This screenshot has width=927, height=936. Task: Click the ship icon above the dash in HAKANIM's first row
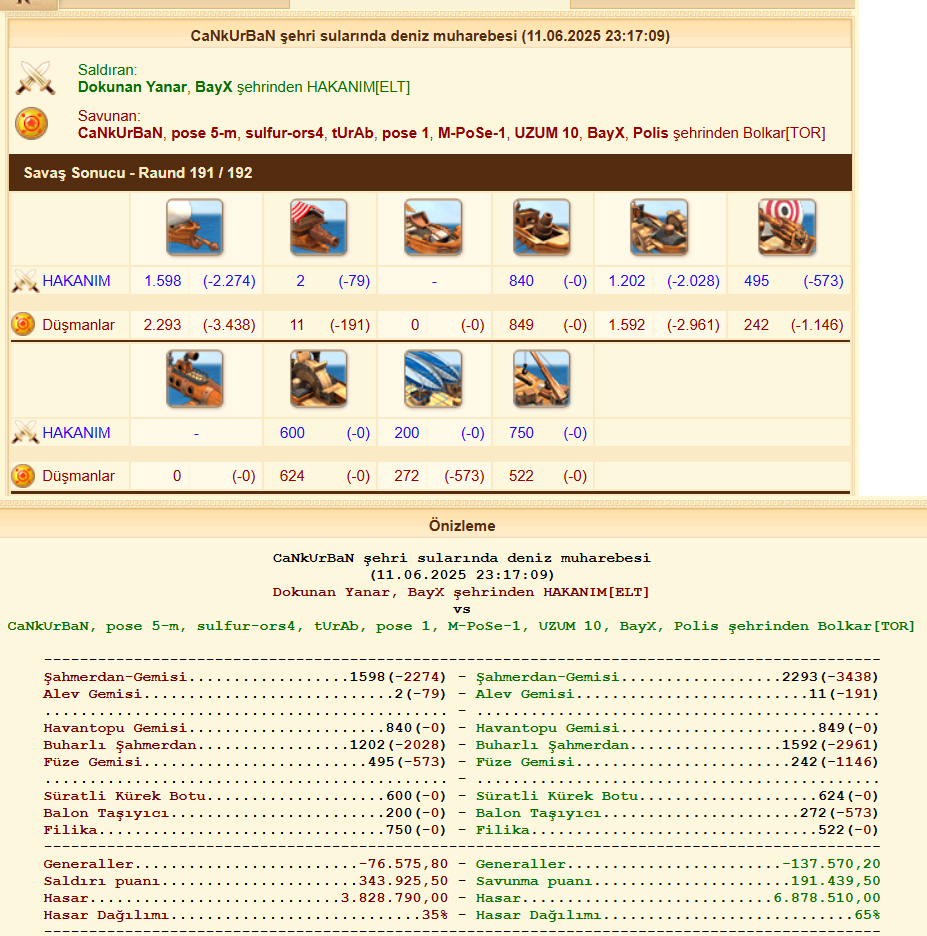[433, 227]
